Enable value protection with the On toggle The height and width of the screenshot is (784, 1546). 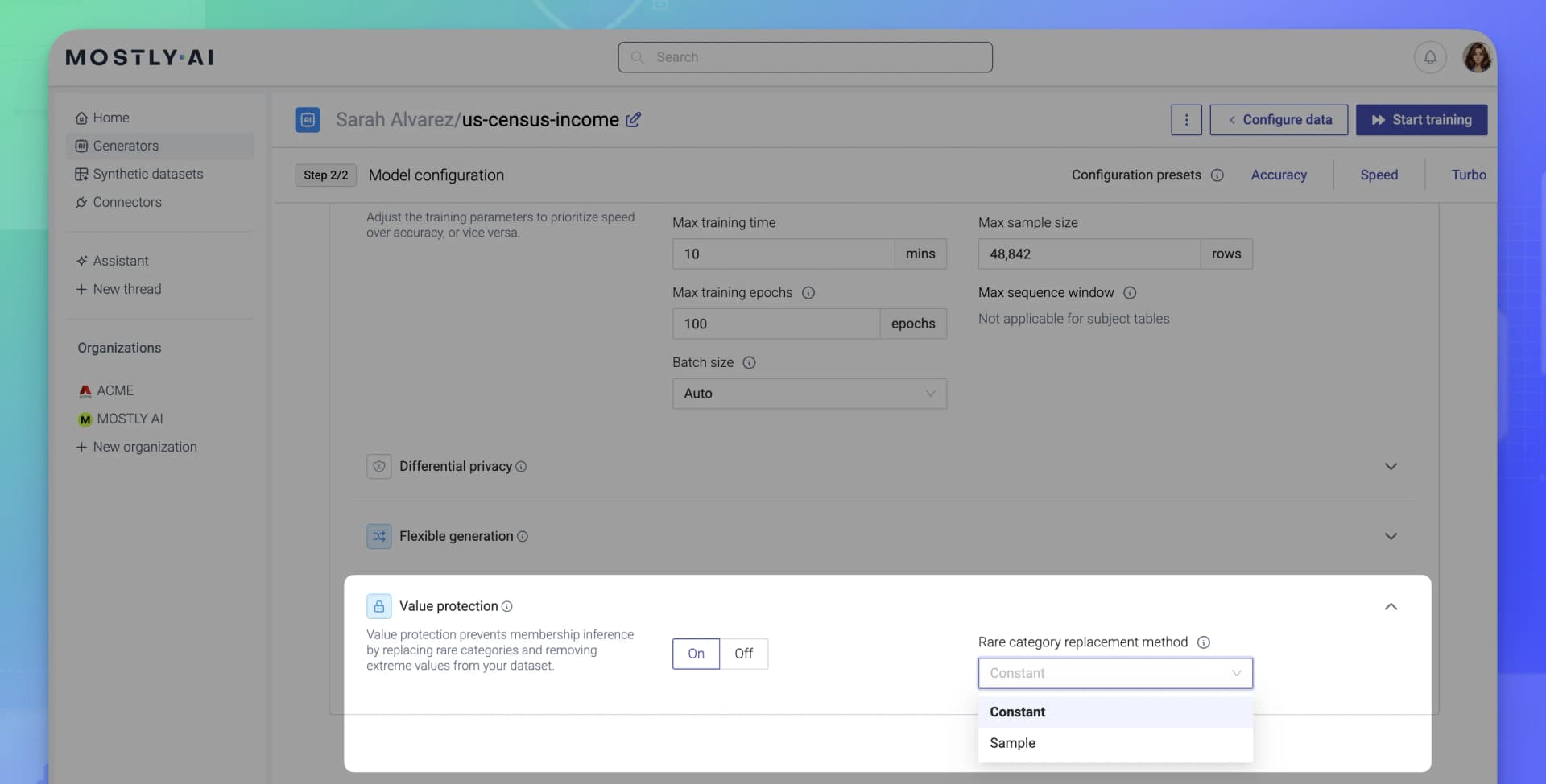[x=695, y=654]
